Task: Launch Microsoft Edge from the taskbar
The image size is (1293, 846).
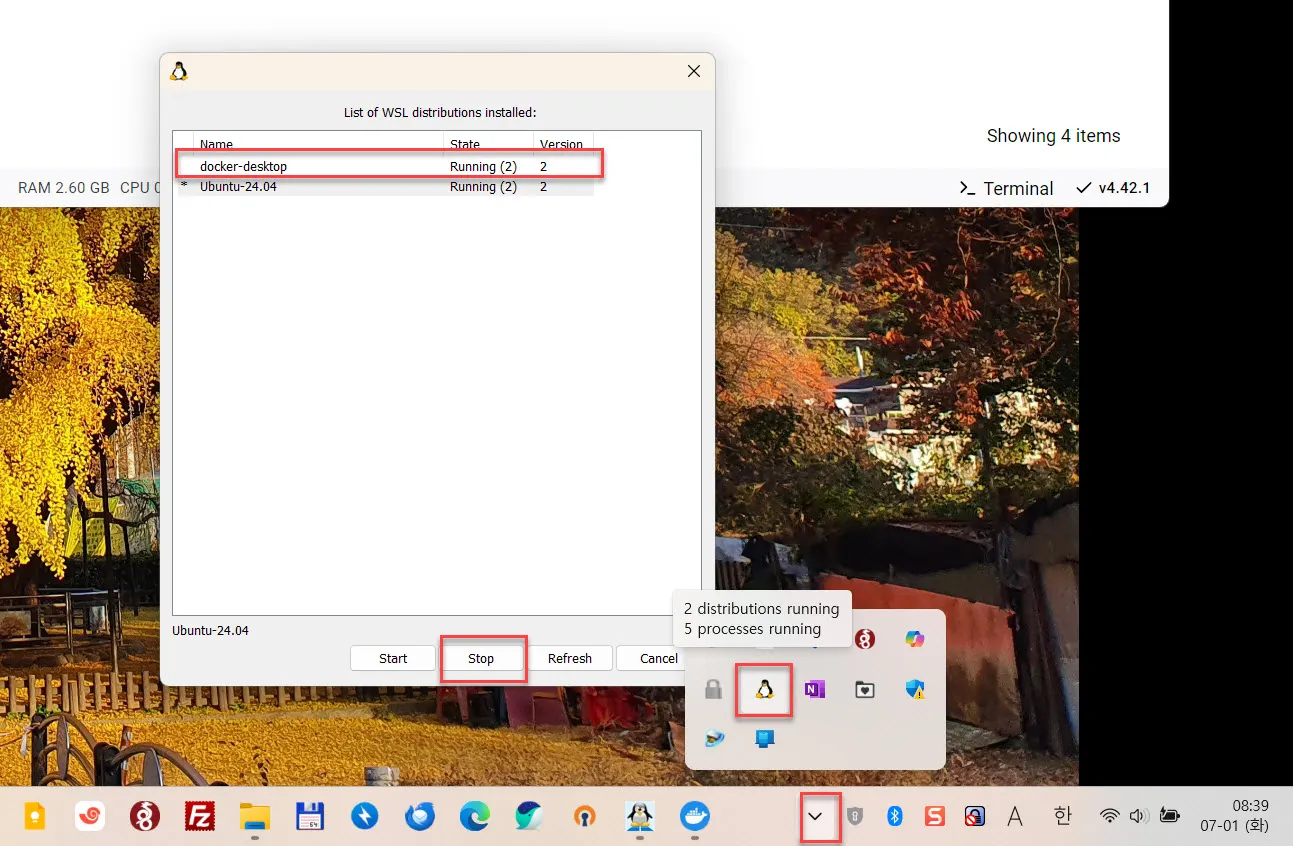Action: 474,815
